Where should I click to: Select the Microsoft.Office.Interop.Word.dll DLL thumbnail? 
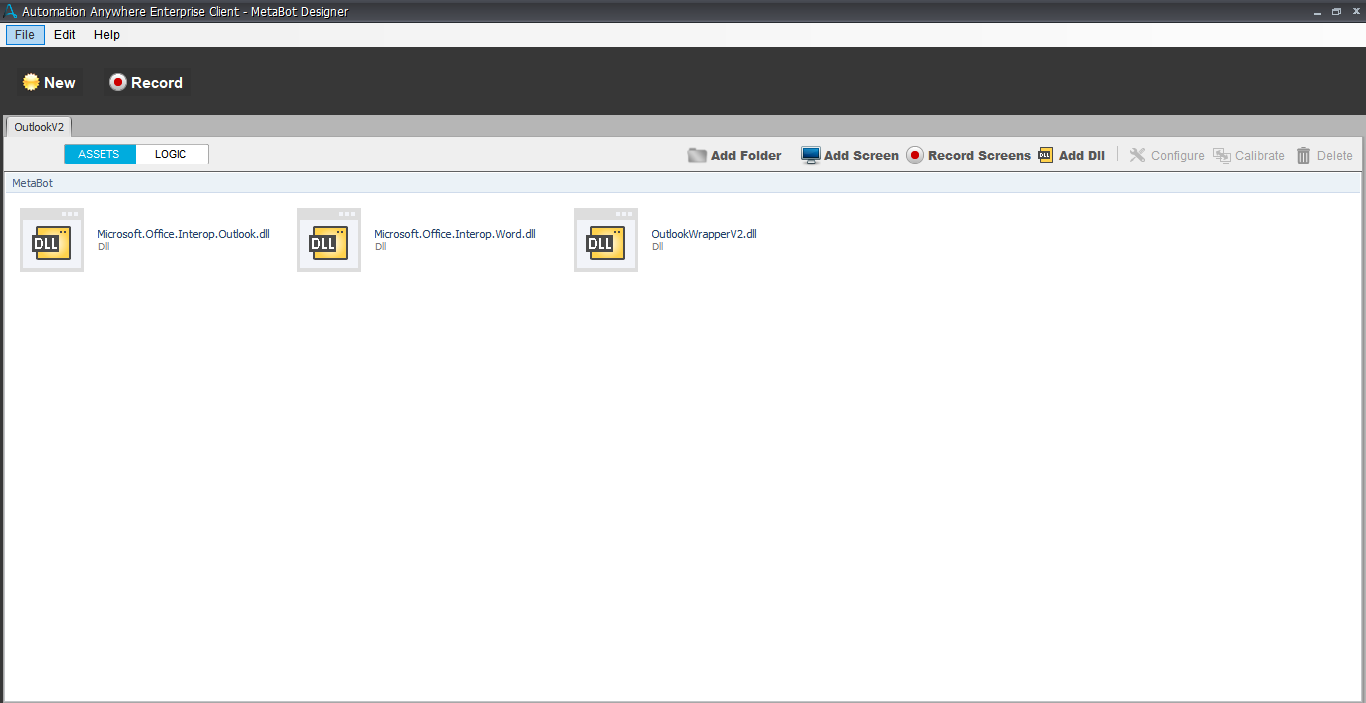[329, 240]
